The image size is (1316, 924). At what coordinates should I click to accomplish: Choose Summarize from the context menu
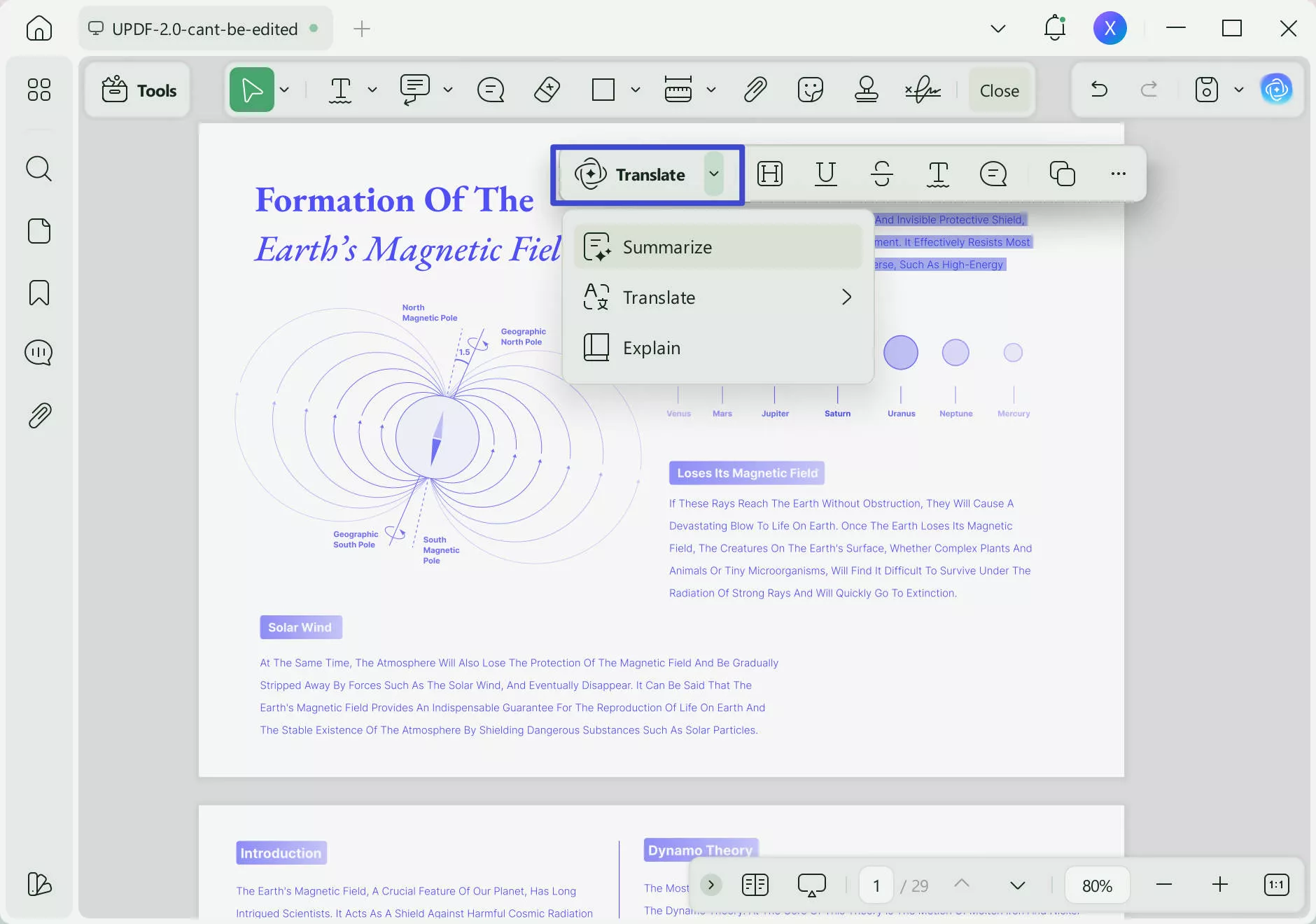667,246
